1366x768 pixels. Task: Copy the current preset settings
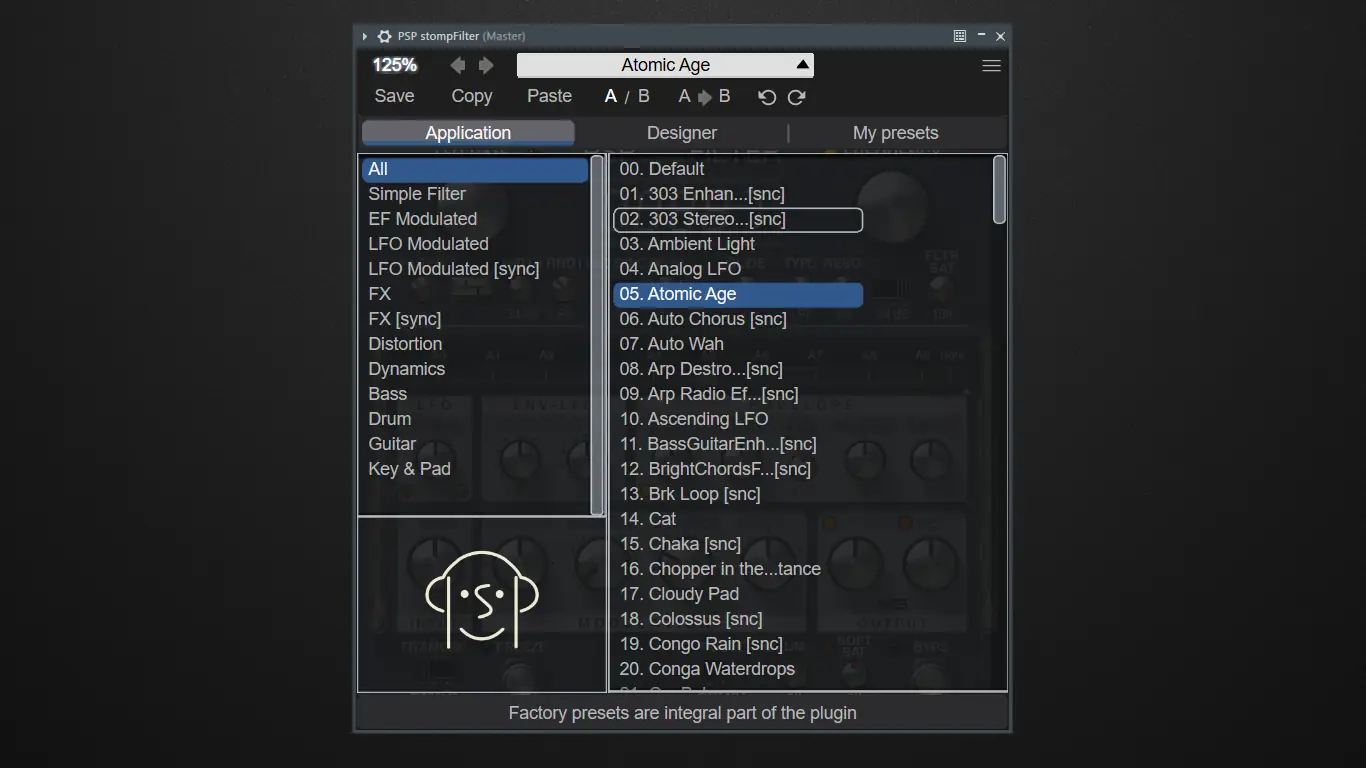pos(472,97)
